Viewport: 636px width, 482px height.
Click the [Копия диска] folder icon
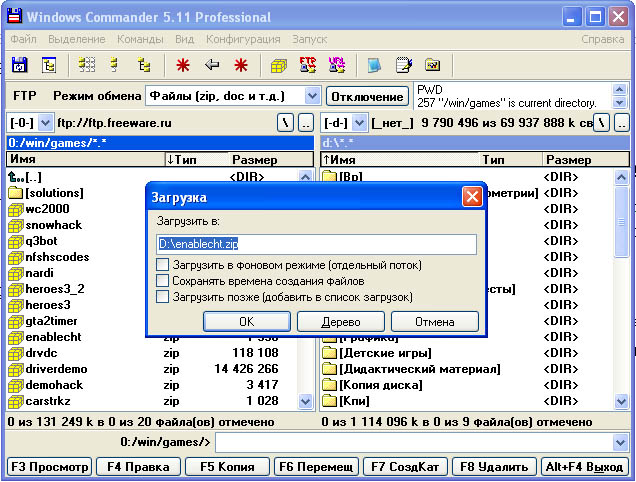[x=330, y=385]
